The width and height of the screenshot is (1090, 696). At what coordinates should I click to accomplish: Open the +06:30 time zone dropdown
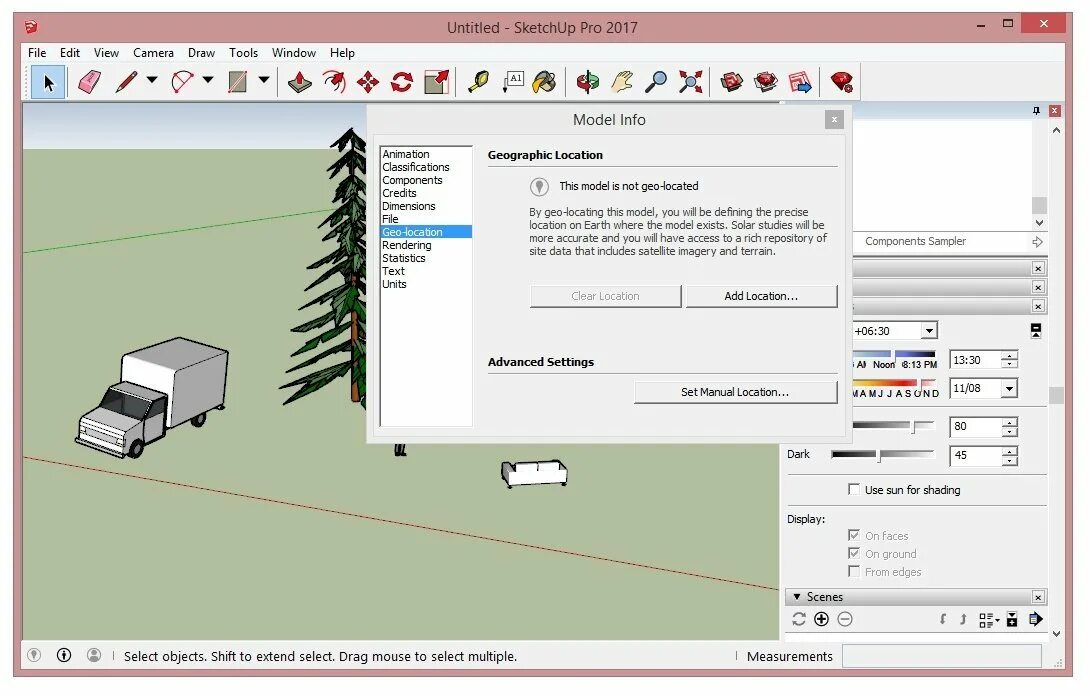(x=929, y=331)
